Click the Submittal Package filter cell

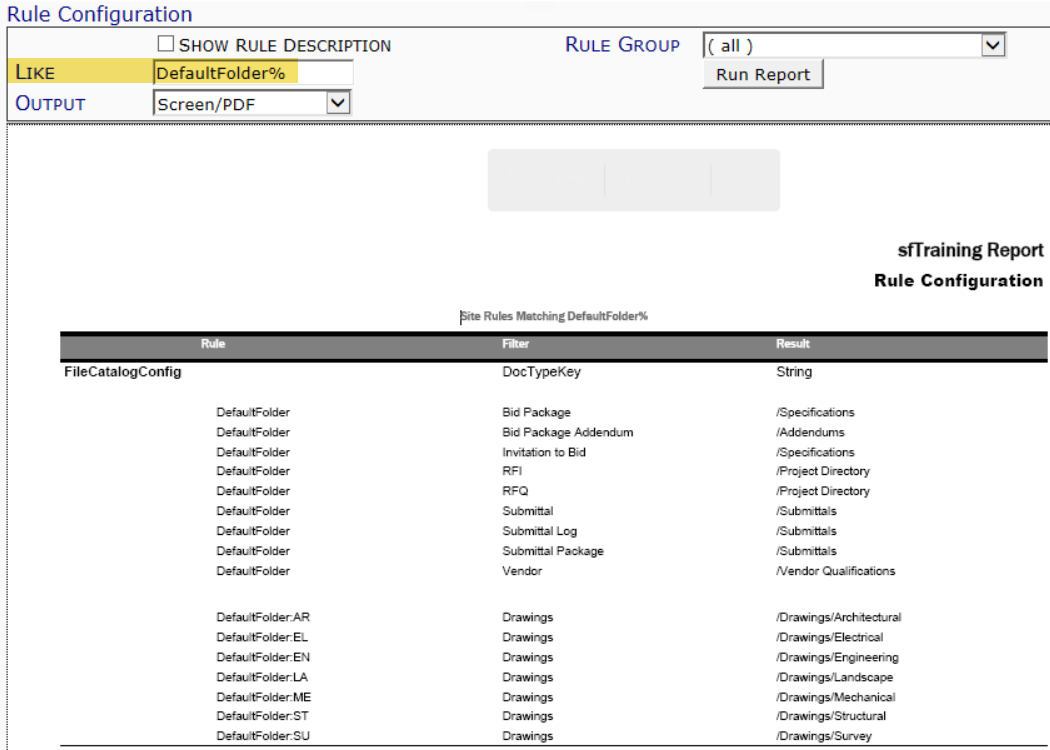[x=553, y=551]
